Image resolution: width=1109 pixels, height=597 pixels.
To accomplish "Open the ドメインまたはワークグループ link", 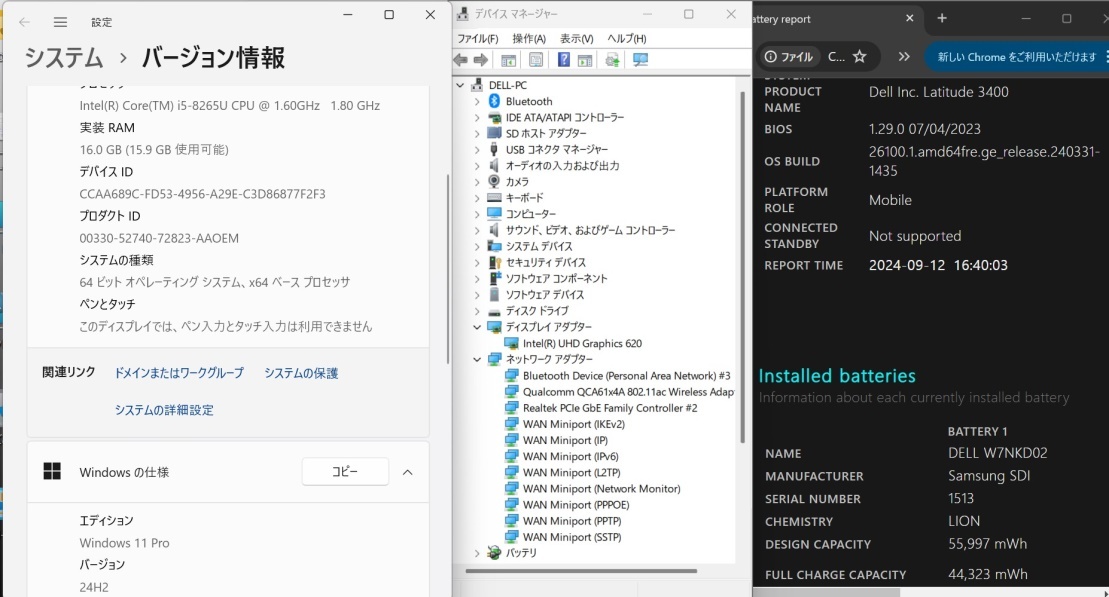I will [179, 373].
